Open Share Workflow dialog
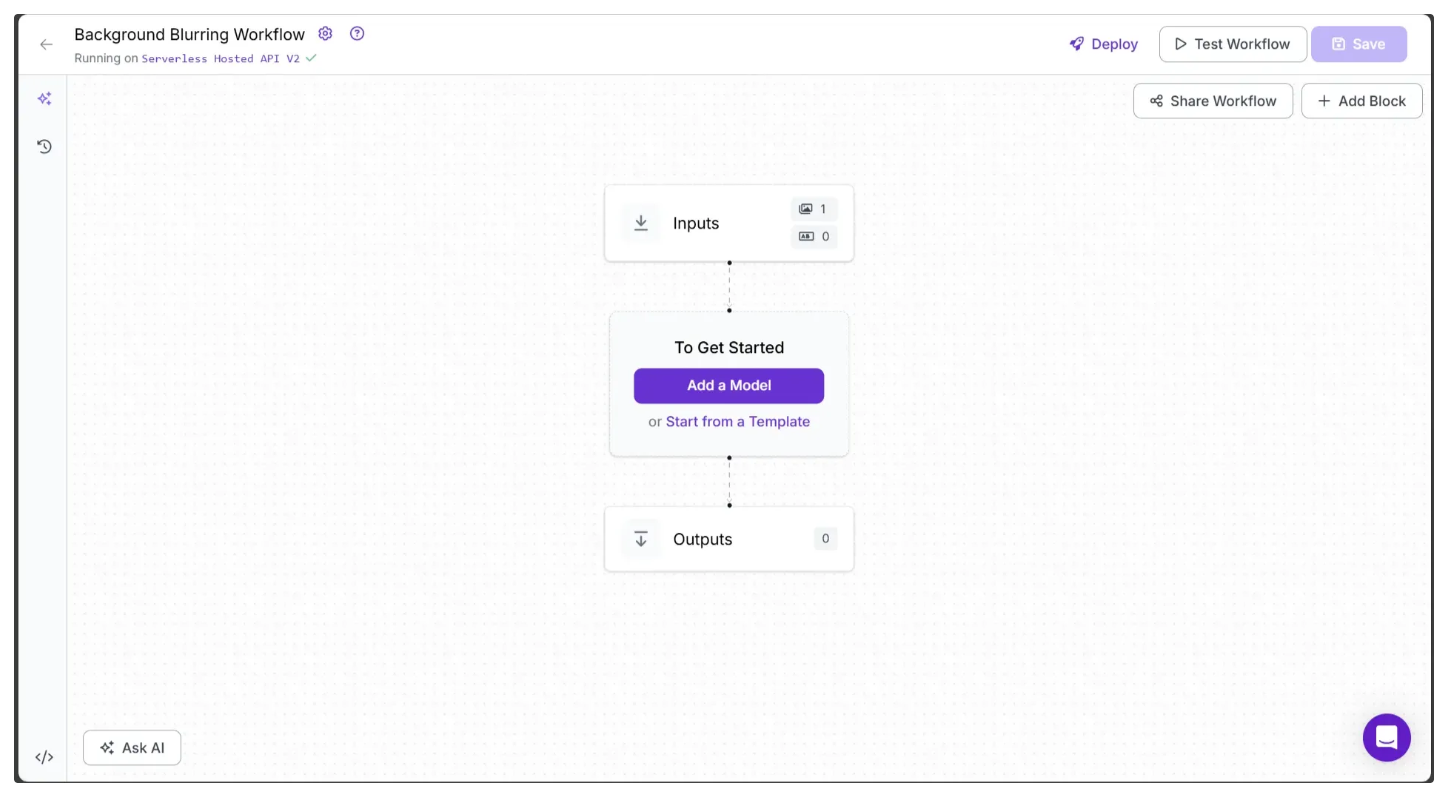Viewport: 1448px width, 790px height. pyautogui.click(x=1212, y=101)
